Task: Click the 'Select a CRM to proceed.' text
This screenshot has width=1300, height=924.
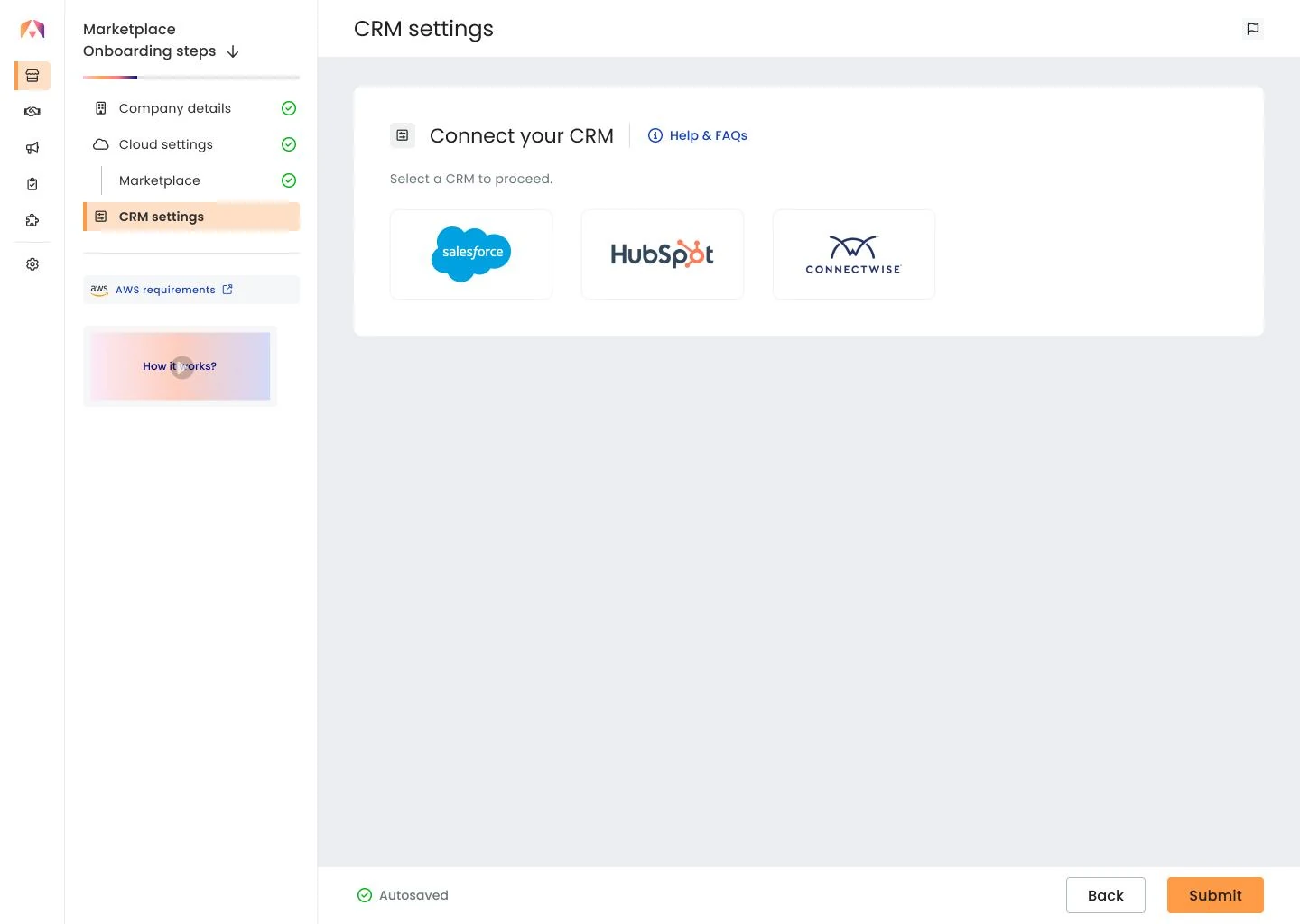Action: tap(471, 179)
